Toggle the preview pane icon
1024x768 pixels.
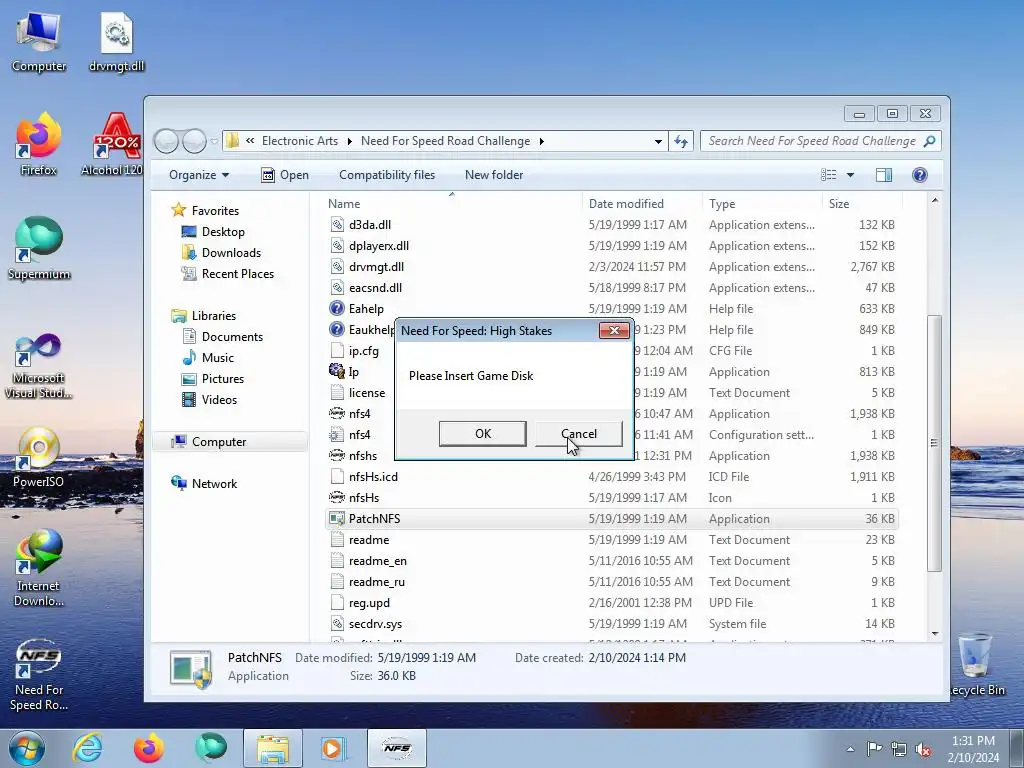(884, 174)
